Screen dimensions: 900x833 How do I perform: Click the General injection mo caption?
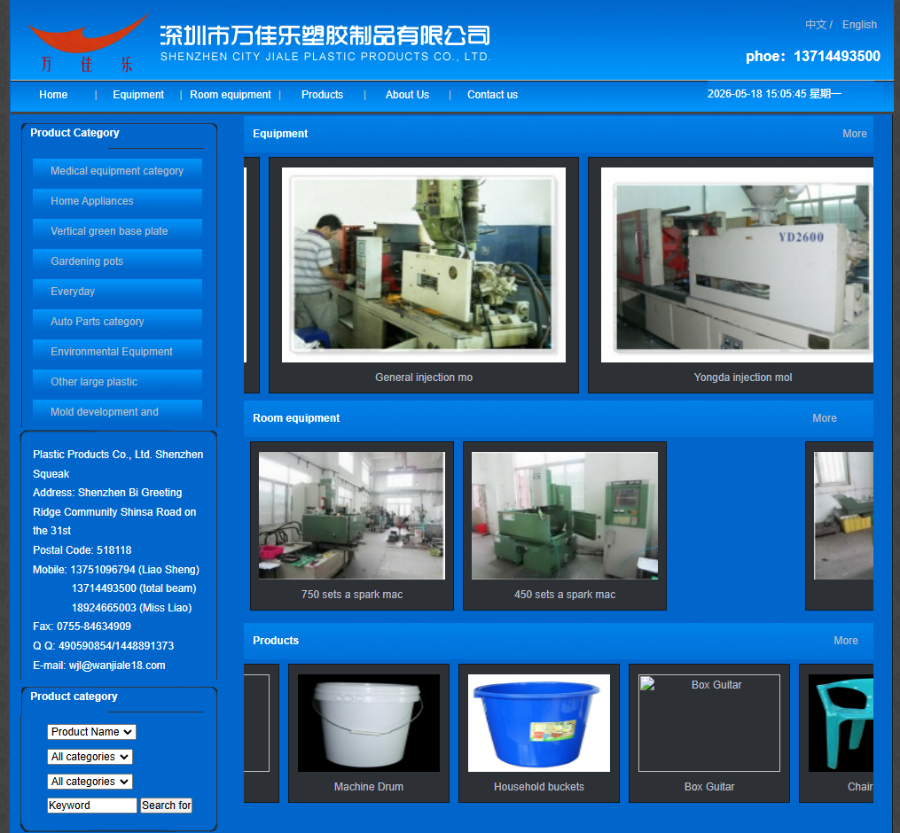click(x=424, y=377)
